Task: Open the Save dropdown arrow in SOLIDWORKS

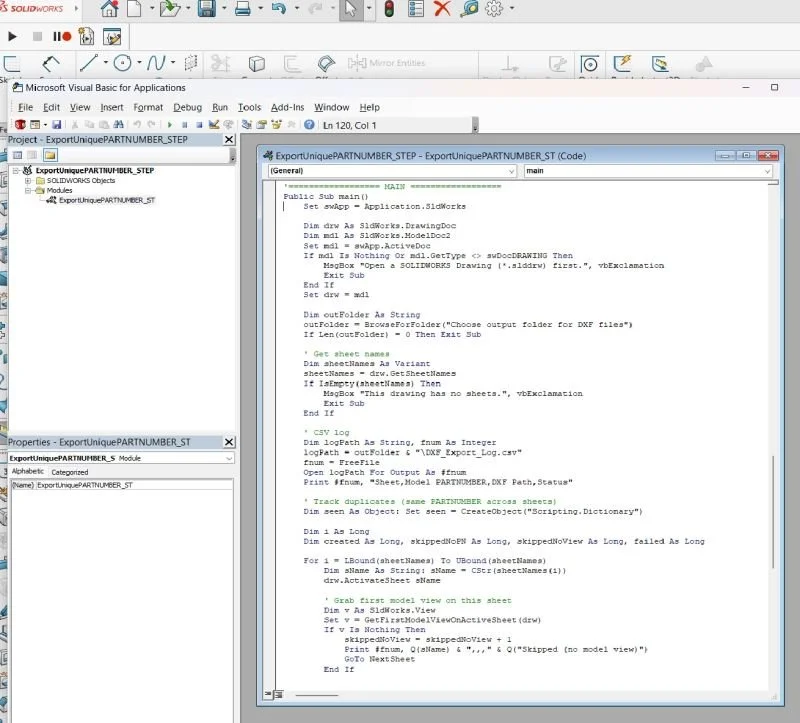Action: click(x=224, y=9)
